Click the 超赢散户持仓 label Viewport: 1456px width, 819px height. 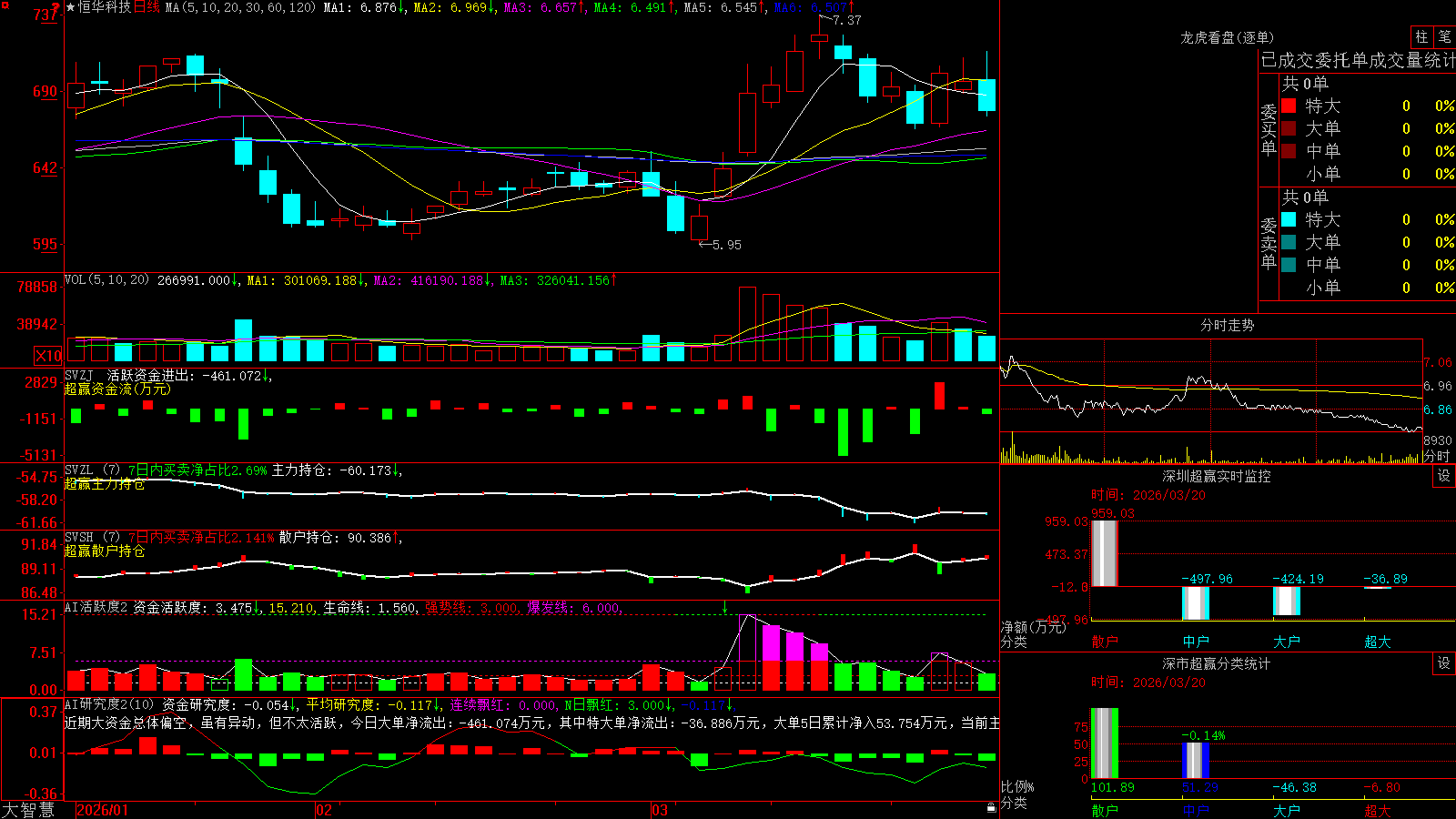pyautogui.click(x=105, y=551)
